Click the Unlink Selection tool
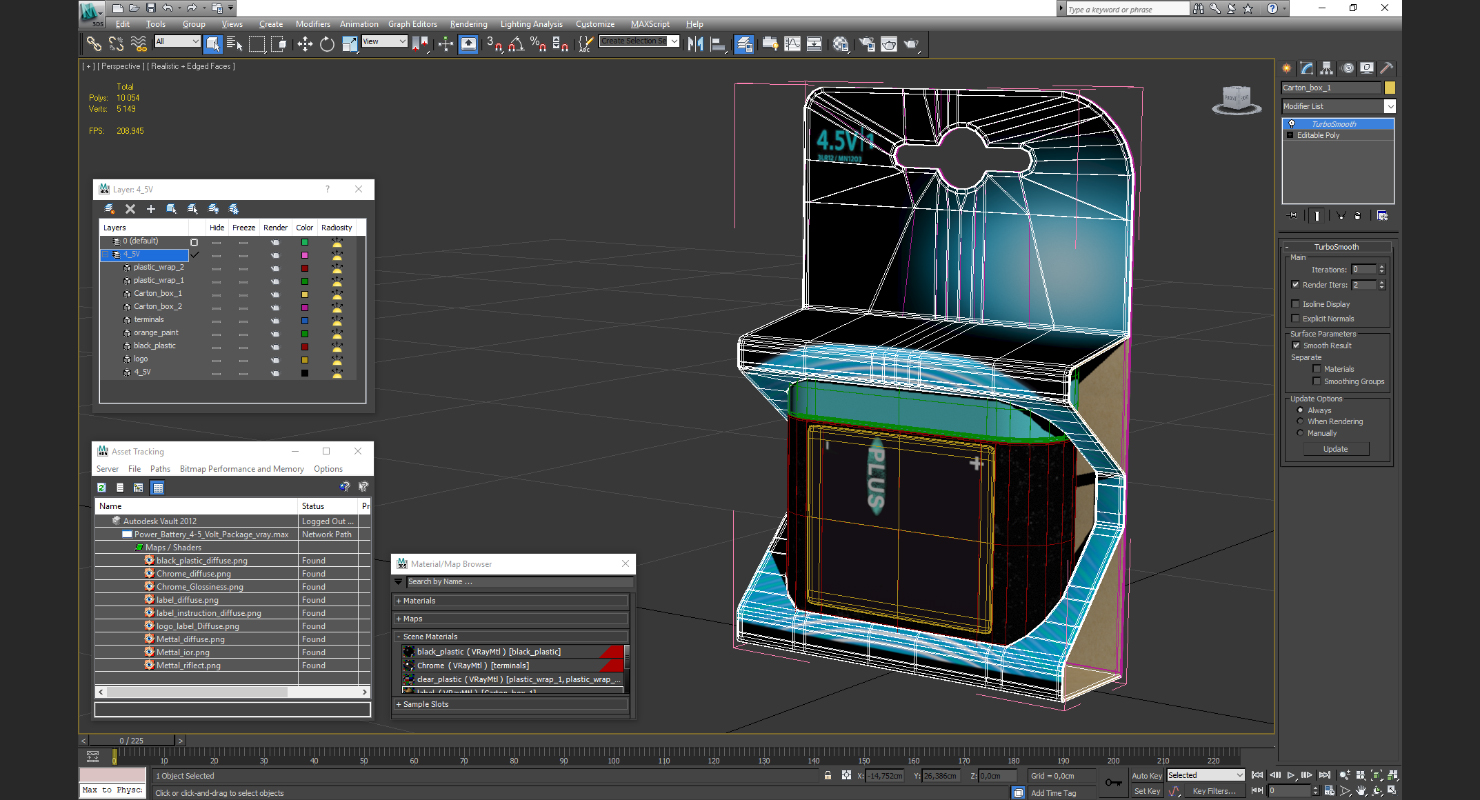Screen dimensions: 1480x800 pyautogui.click(x=116, y=44)
